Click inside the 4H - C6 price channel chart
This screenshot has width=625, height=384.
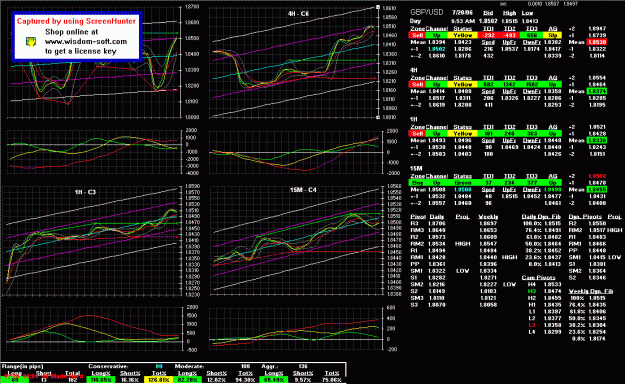click(x=294, y=63)
